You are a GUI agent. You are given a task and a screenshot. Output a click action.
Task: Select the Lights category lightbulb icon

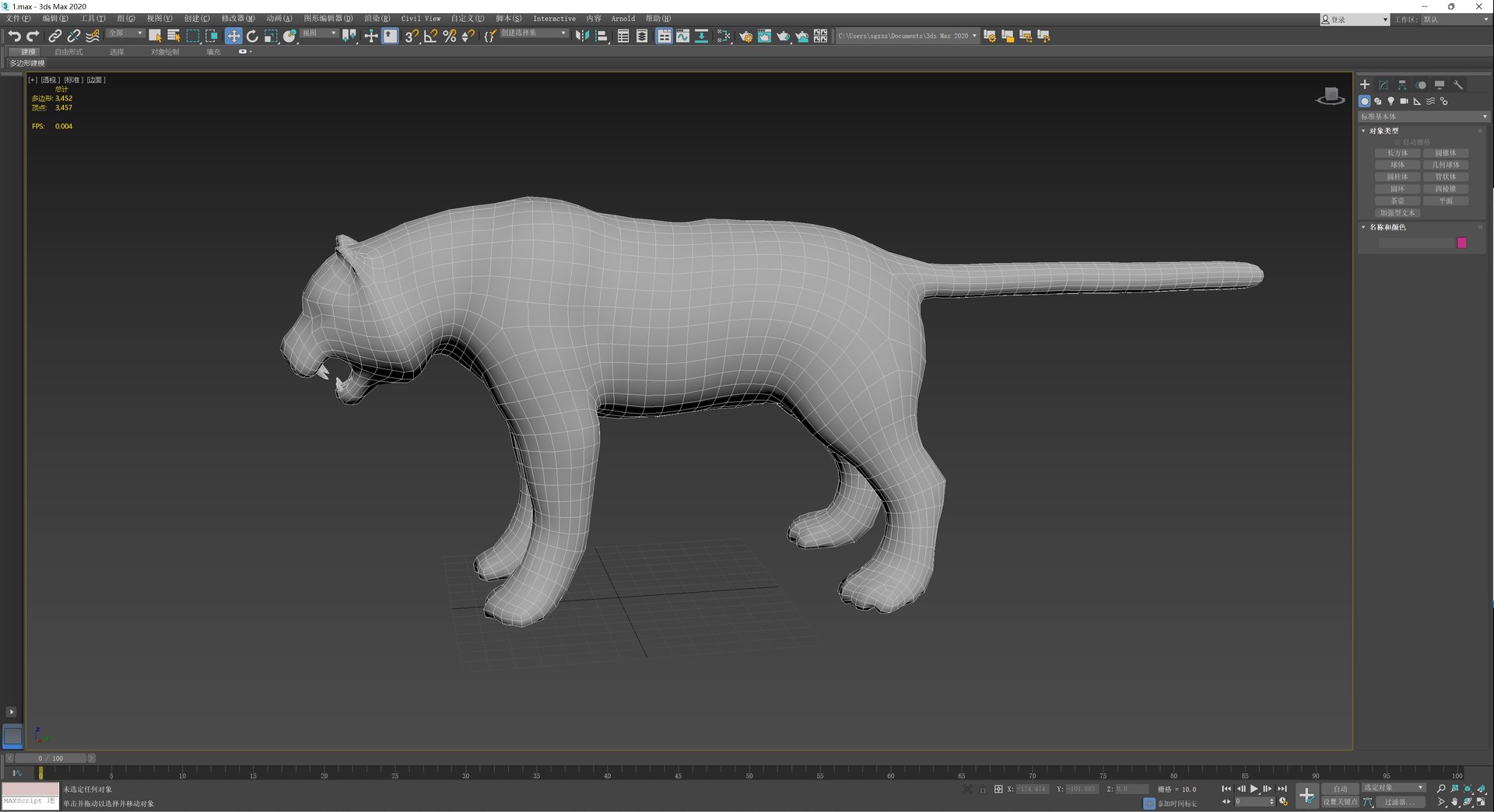pos(1391,101)
